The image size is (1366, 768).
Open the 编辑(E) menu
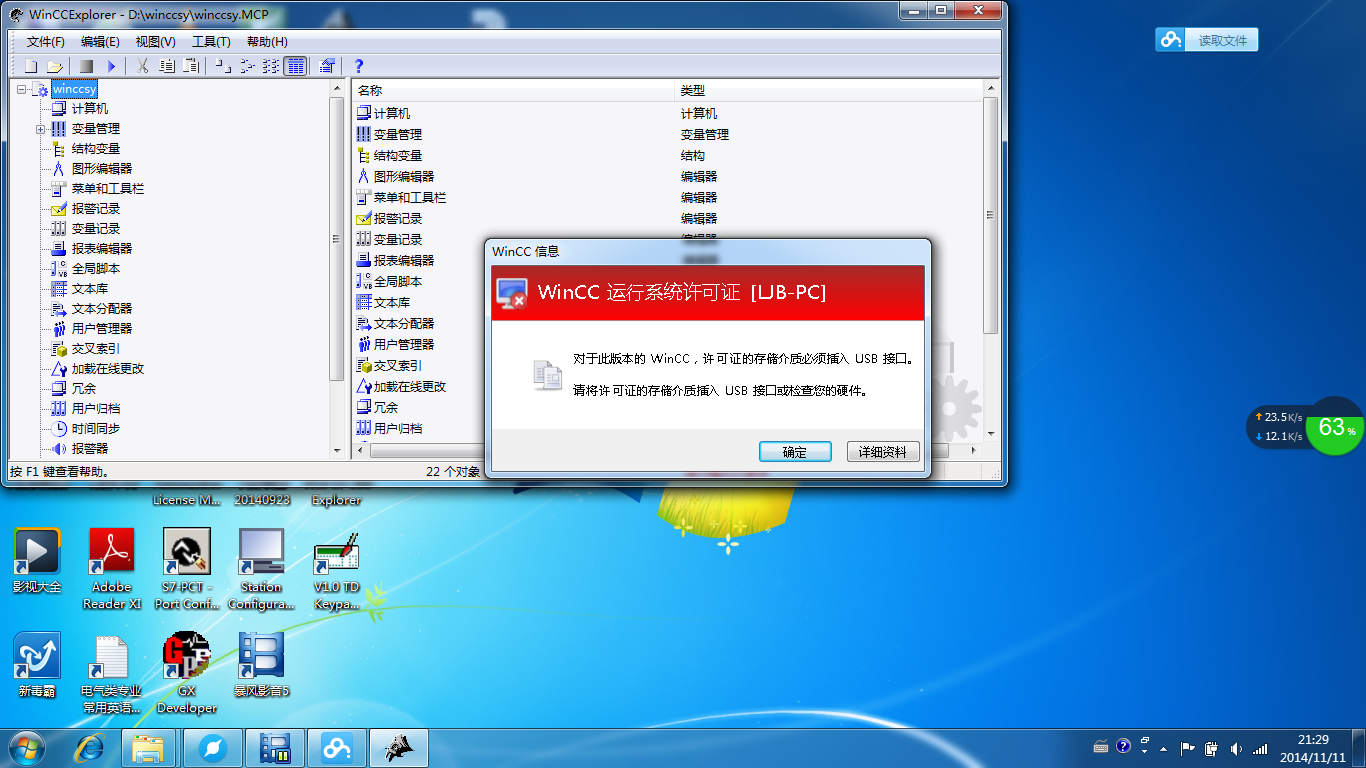point(100,42)
